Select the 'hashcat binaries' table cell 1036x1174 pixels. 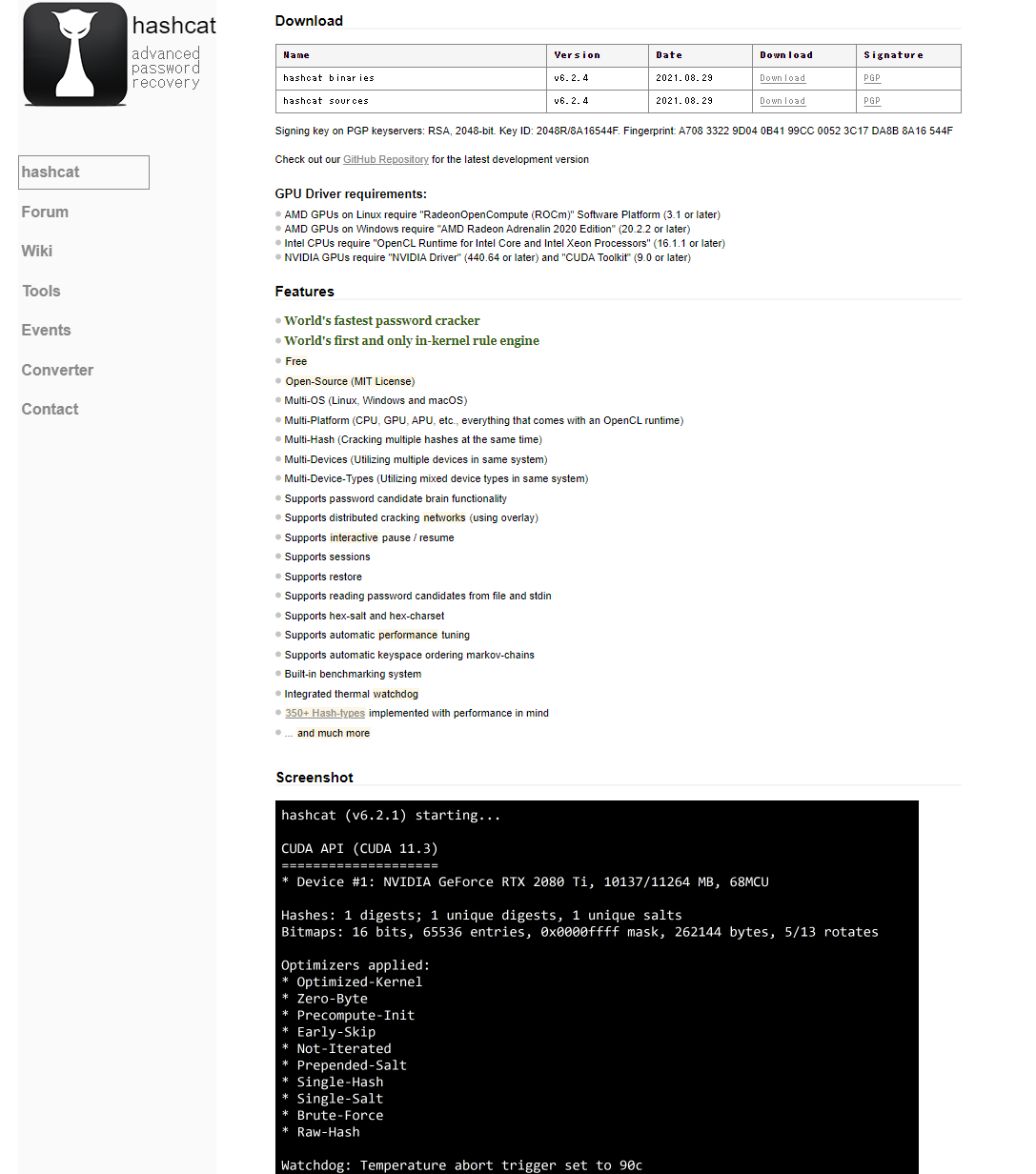pos(411,78)
